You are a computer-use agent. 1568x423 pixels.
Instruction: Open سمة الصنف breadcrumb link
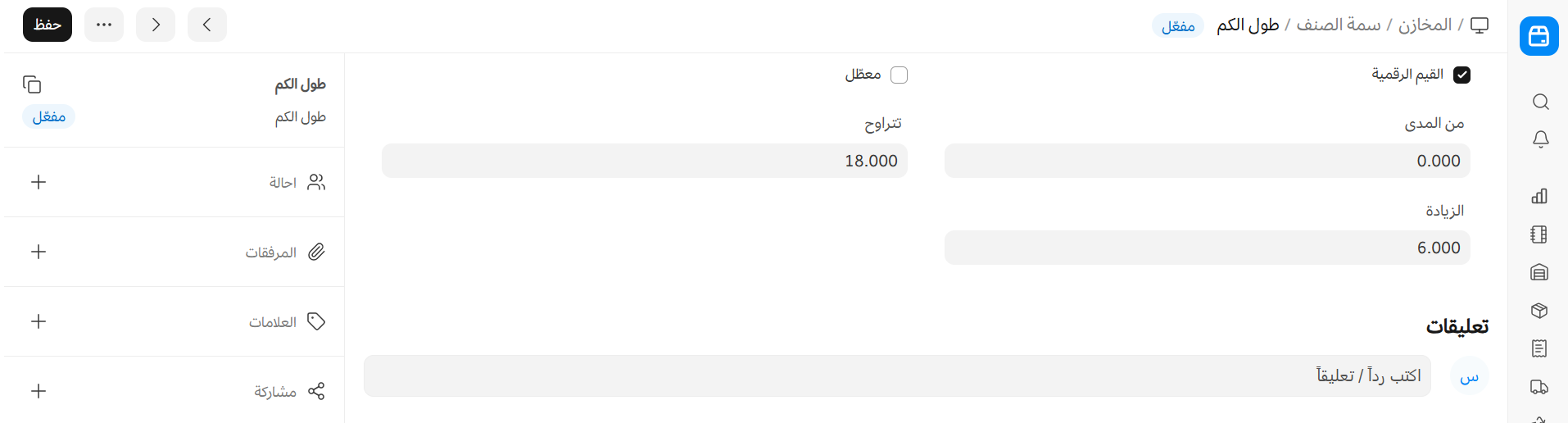[x=1339, y=25]
